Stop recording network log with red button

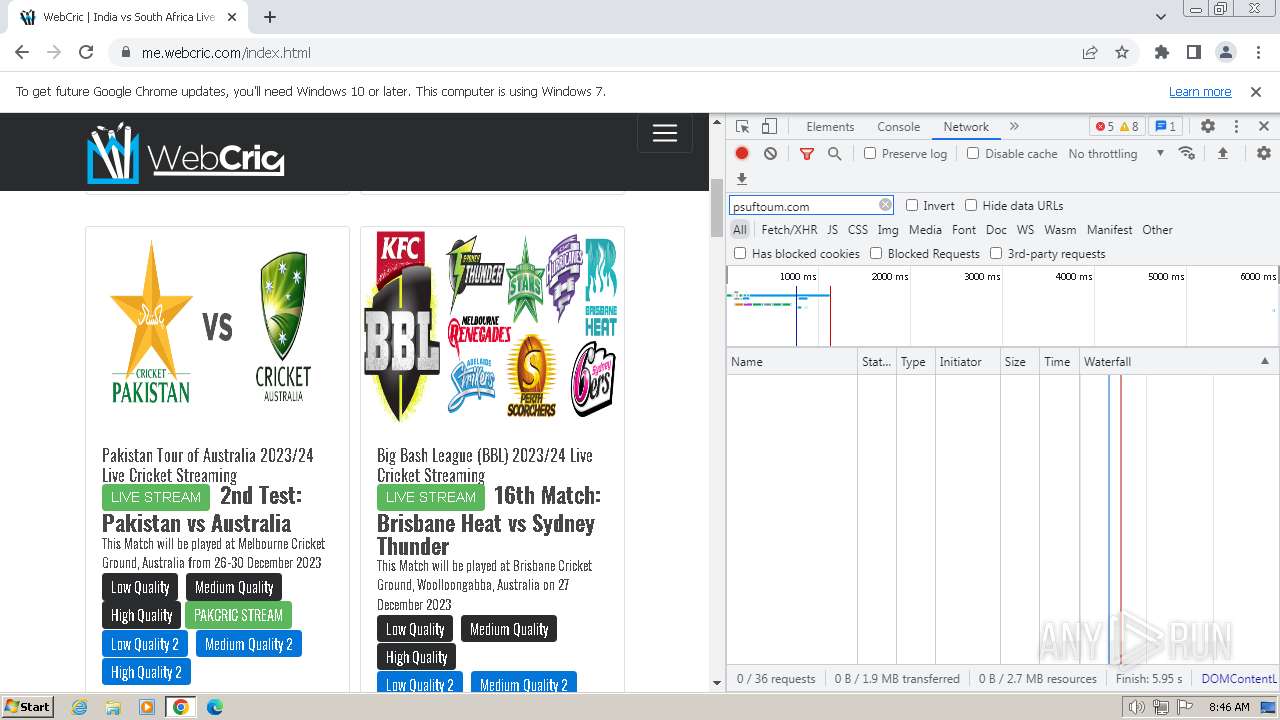pos(742,153)
